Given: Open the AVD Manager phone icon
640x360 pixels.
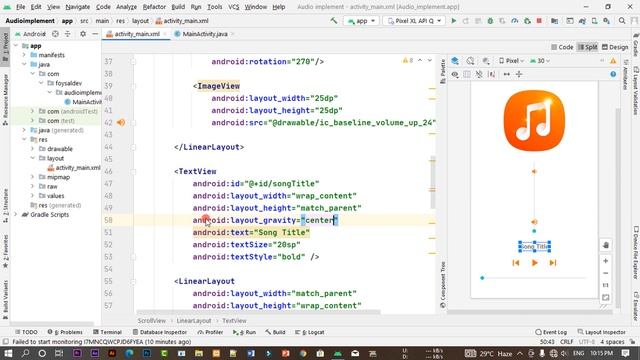Looking at the screenshot, I should pos(594,21).
